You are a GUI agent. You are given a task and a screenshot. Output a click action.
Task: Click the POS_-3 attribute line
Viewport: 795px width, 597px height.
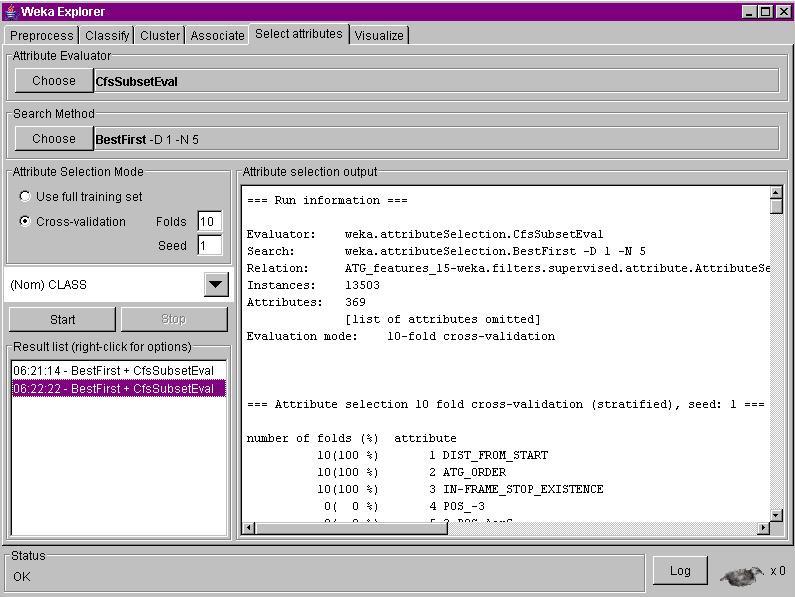click(405, 506)
